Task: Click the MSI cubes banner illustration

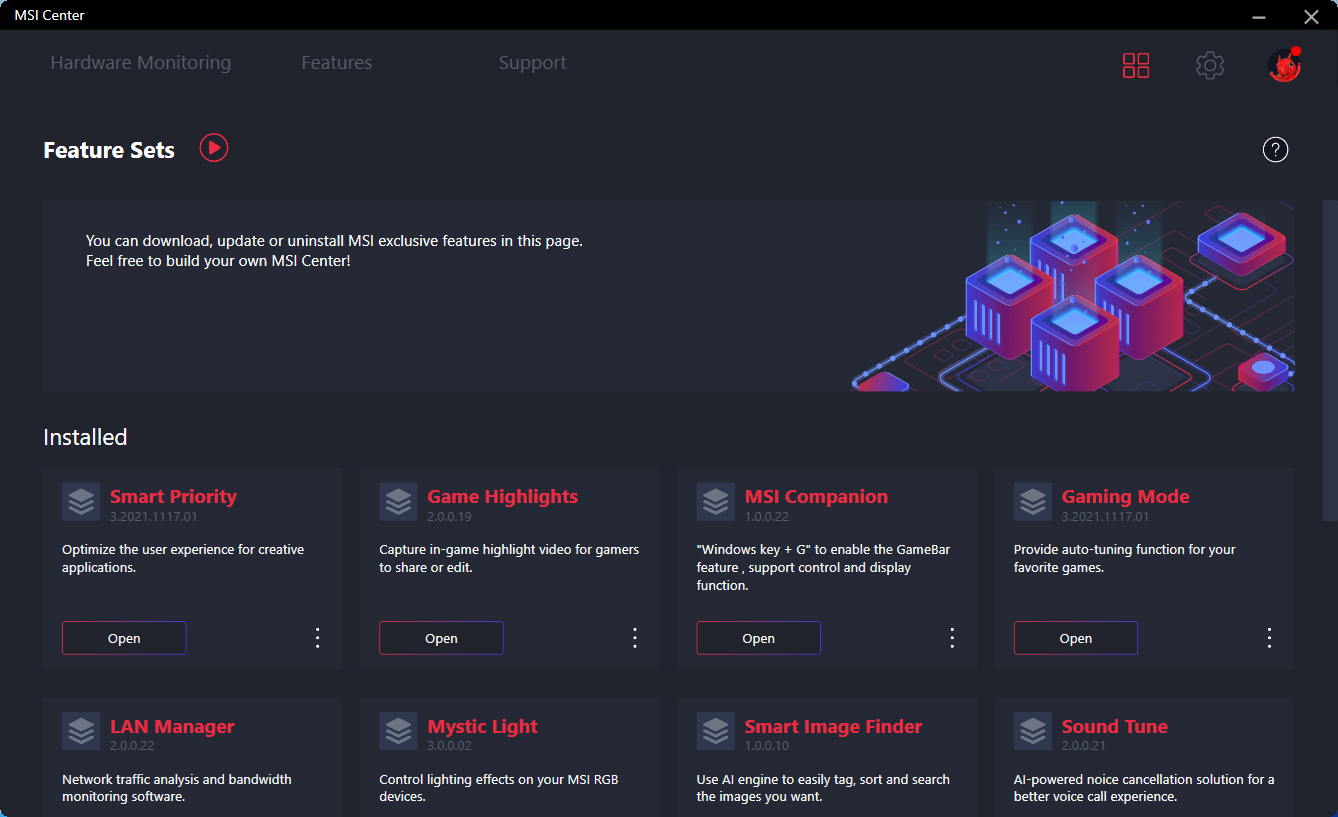Action: click(1074, 296)
